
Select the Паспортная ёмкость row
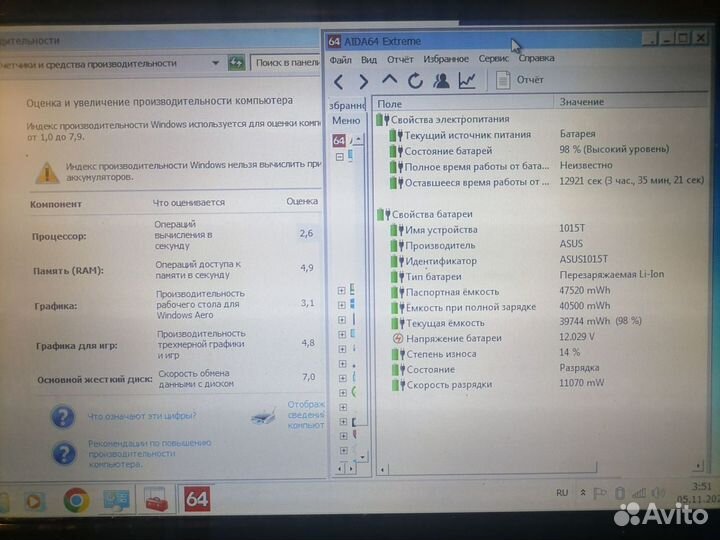coord(444,292)
